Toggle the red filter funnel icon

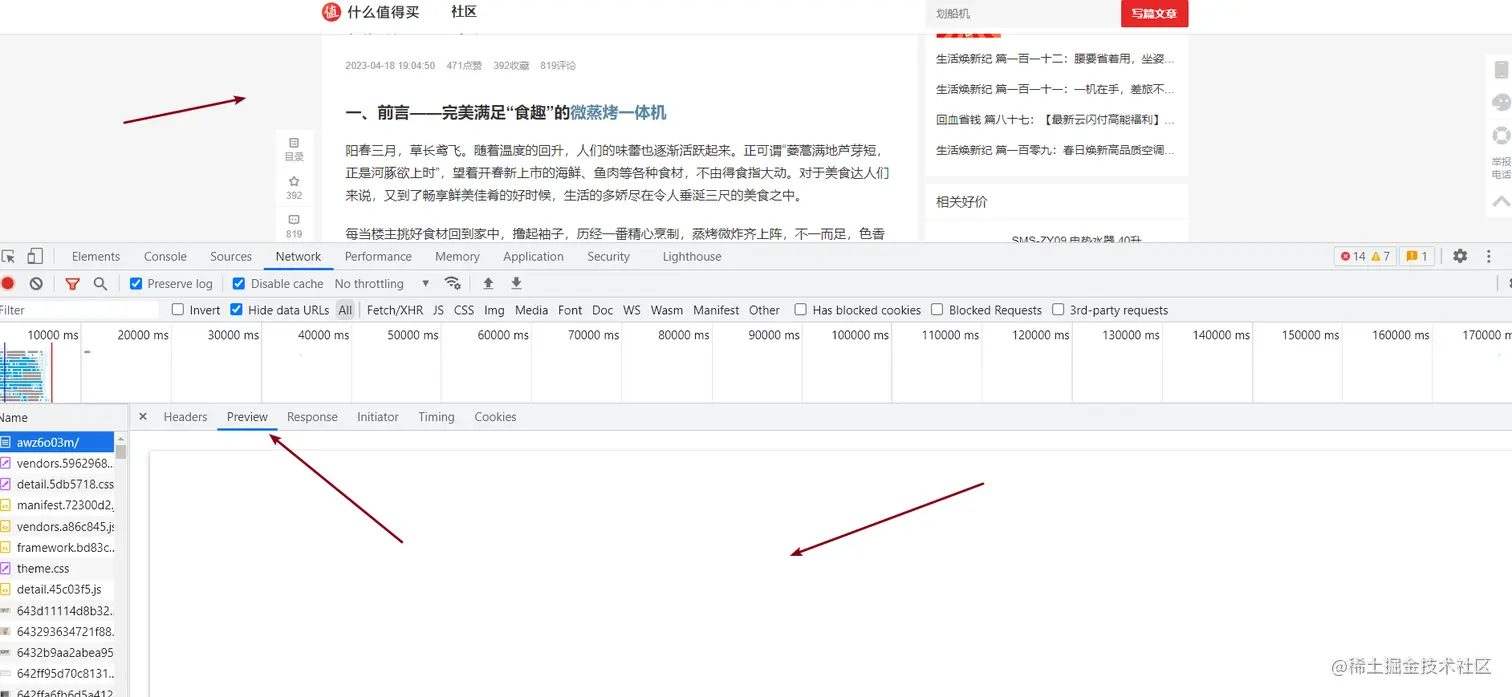72,284
